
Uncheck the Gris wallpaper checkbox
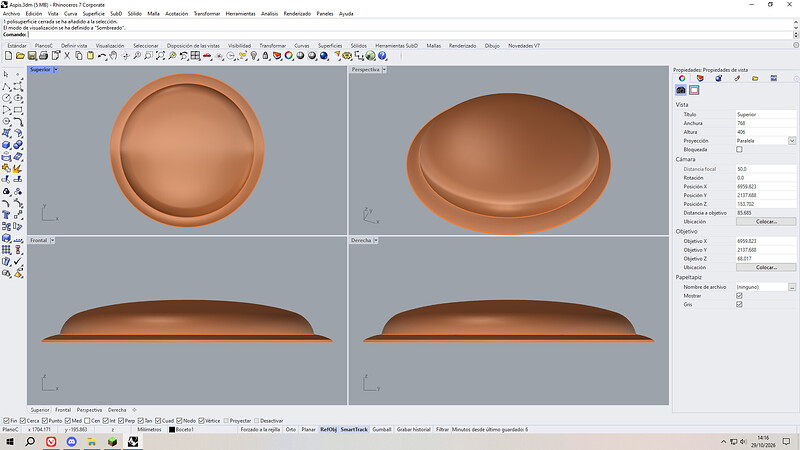click(x=739, y=304)
